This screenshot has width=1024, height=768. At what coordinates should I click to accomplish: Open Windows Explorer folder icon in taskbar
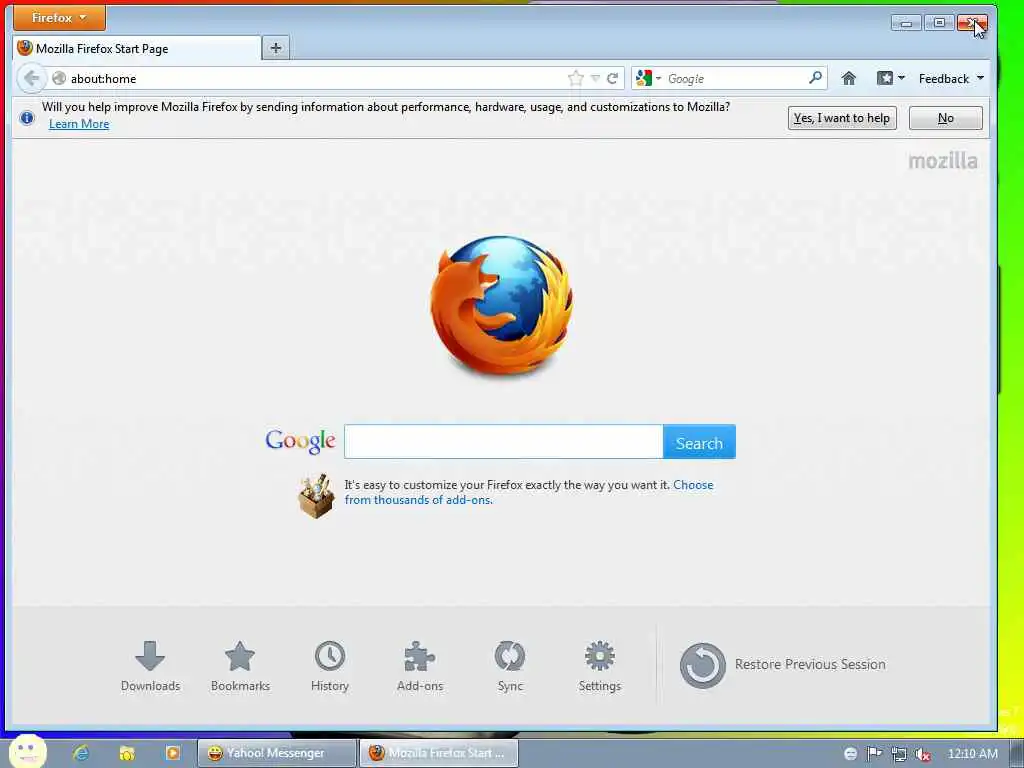click(127, 753)
